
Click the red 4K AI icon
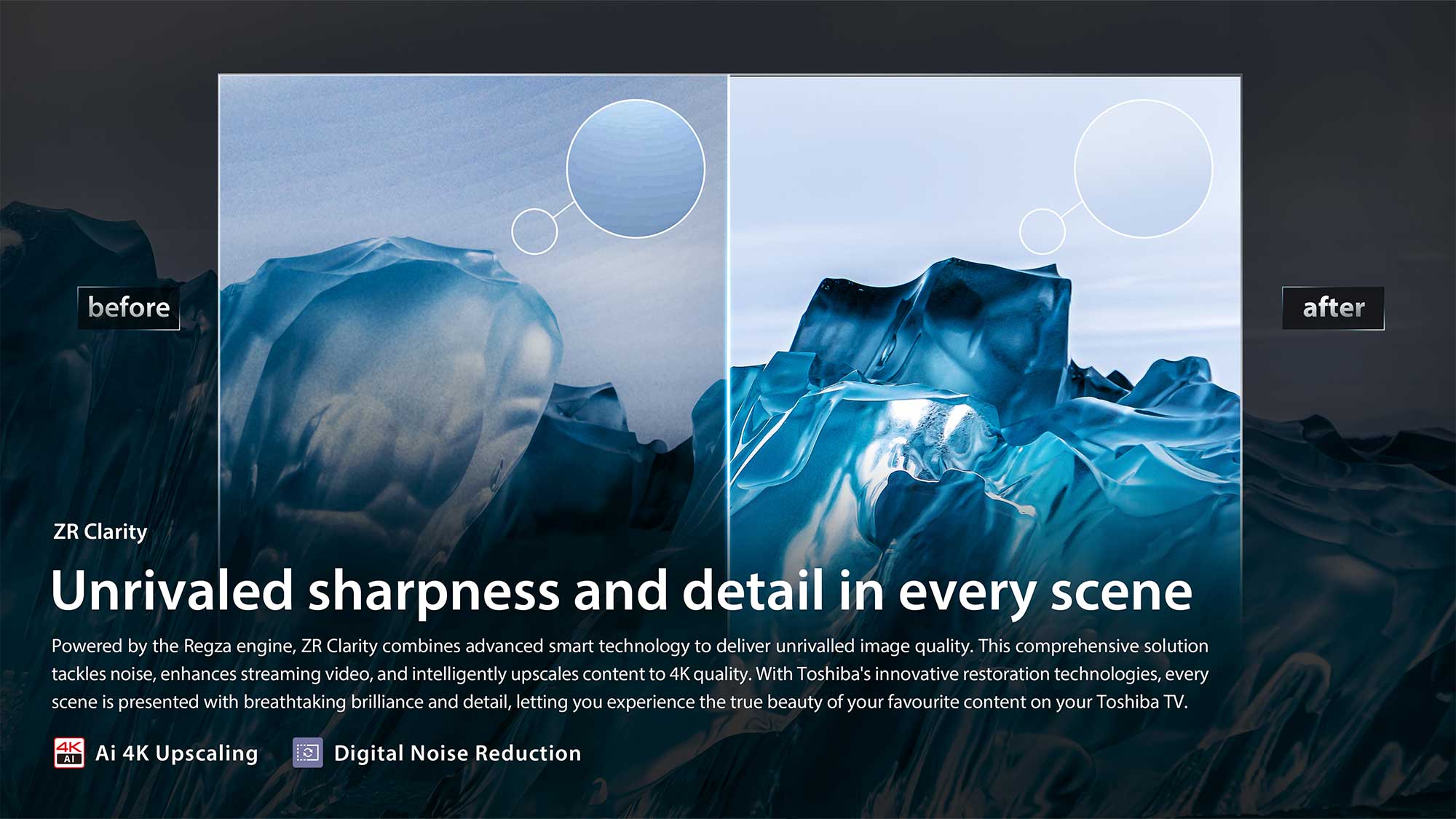pos(69,753)
